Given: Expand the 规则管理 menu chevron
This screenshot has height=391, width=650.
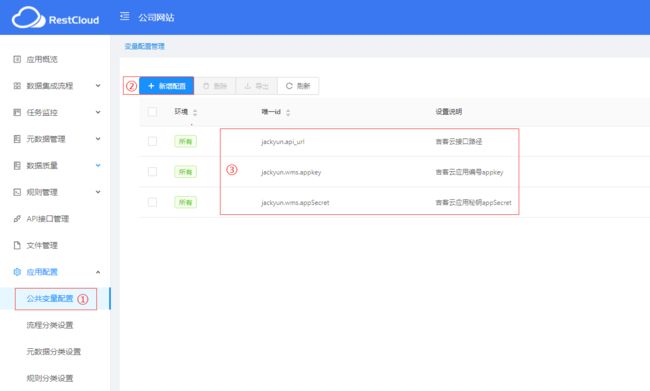Looking at the screenshot, I should click(98, 192).
